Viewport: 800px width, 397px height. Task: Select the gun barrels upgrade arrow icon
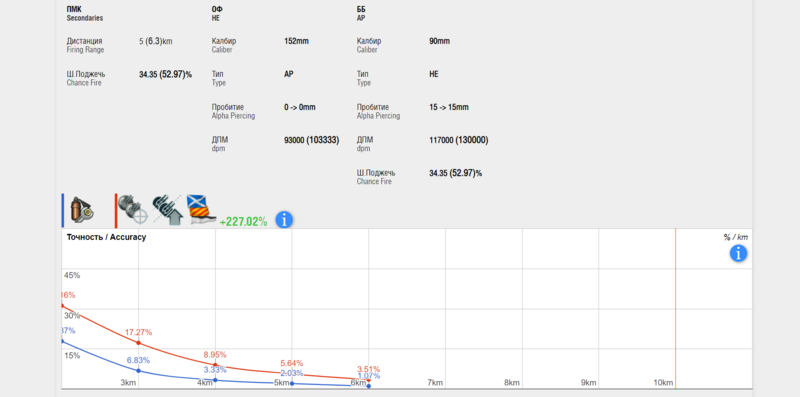pyautogui.click(x=168, y=210)
